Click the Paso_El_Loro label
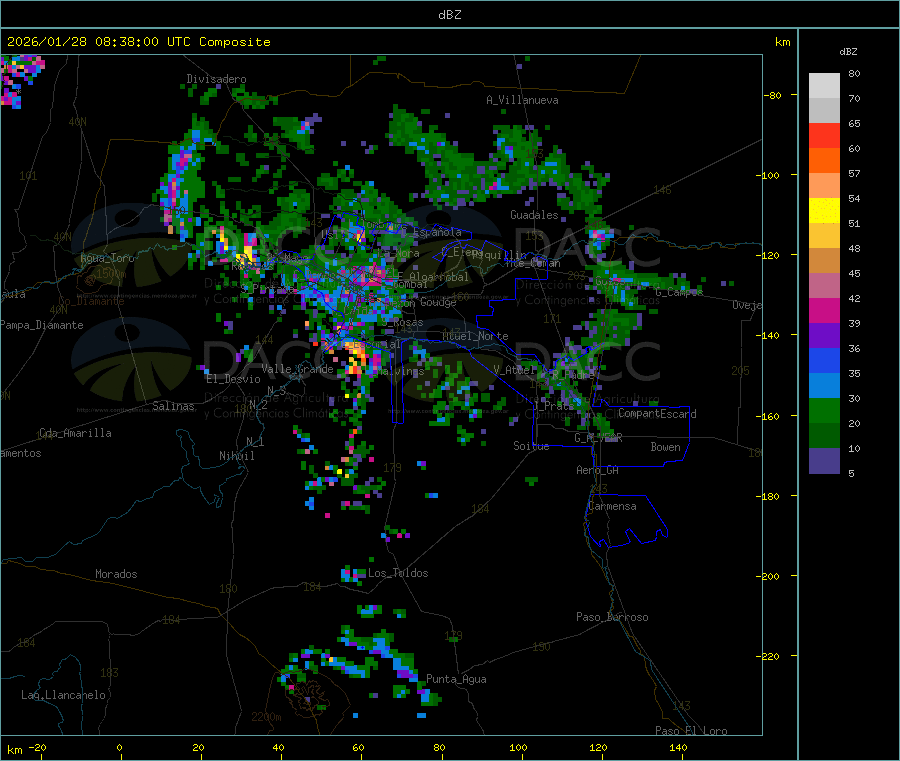The height and width of the screenshot is (761, 900). pos(691,731)
